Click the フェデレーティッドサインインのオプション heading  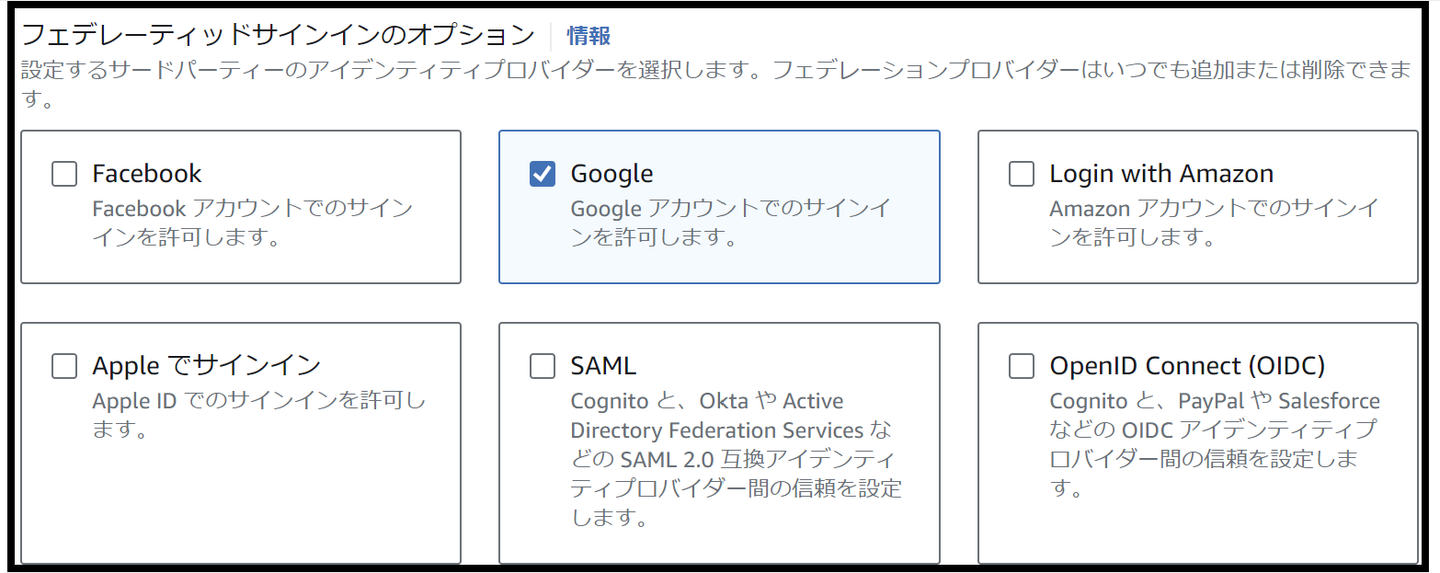click(x=278, y=36)
